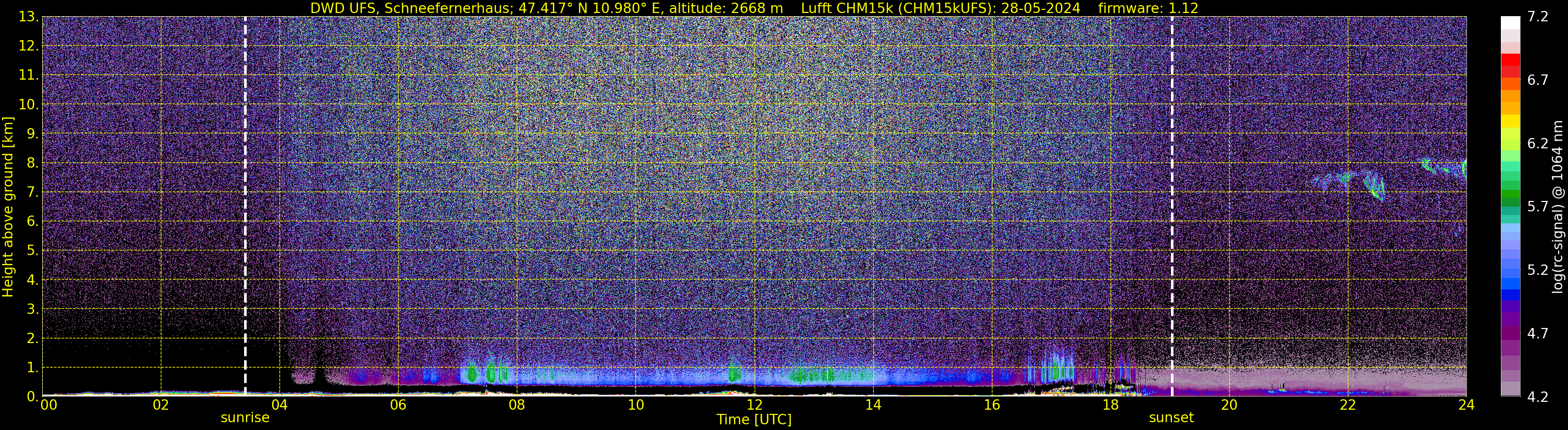Image resolution: width=1568 pixels, height=430 pixels.
Task: Click the colorbar value 6.2
Action: point(1538,143)
